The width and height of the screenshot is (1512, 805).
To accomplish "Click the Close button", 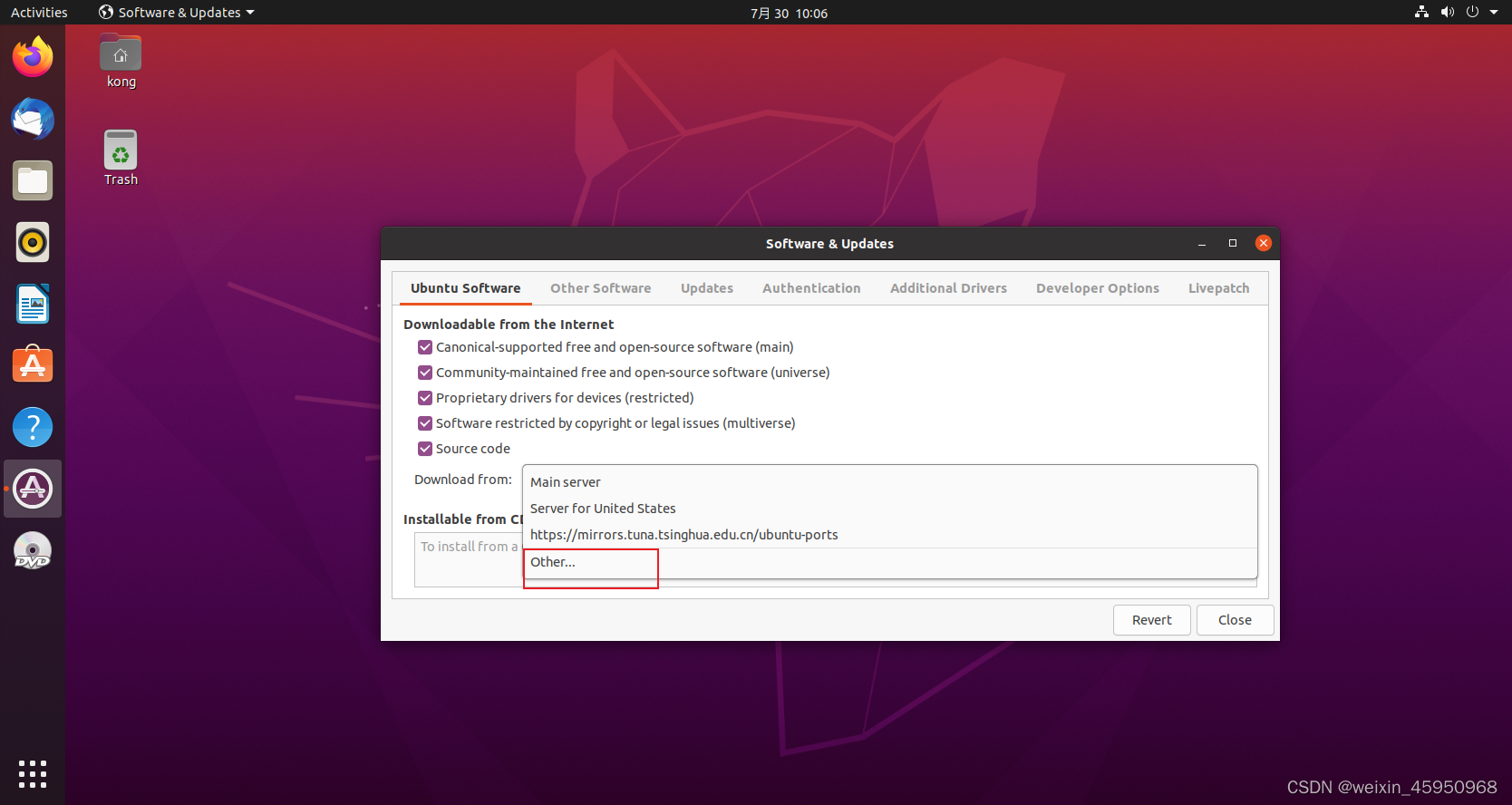I will click(1235, 620).
